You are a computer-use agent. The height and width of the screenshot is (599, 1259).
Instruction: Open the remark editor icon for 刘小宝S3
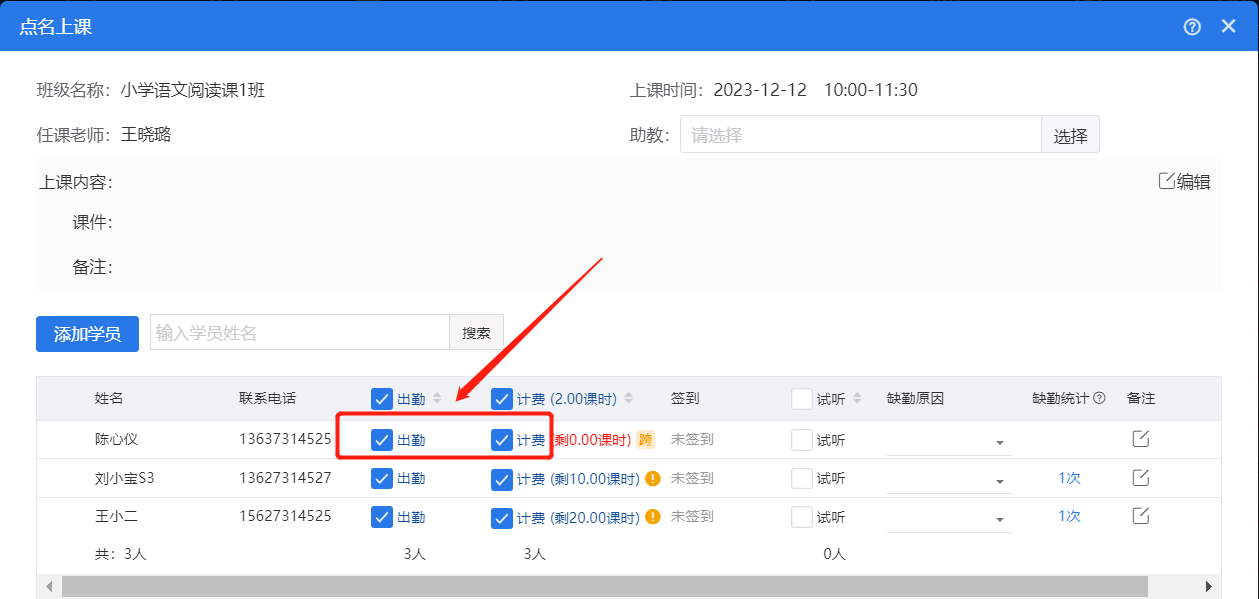coord(1140,478)
